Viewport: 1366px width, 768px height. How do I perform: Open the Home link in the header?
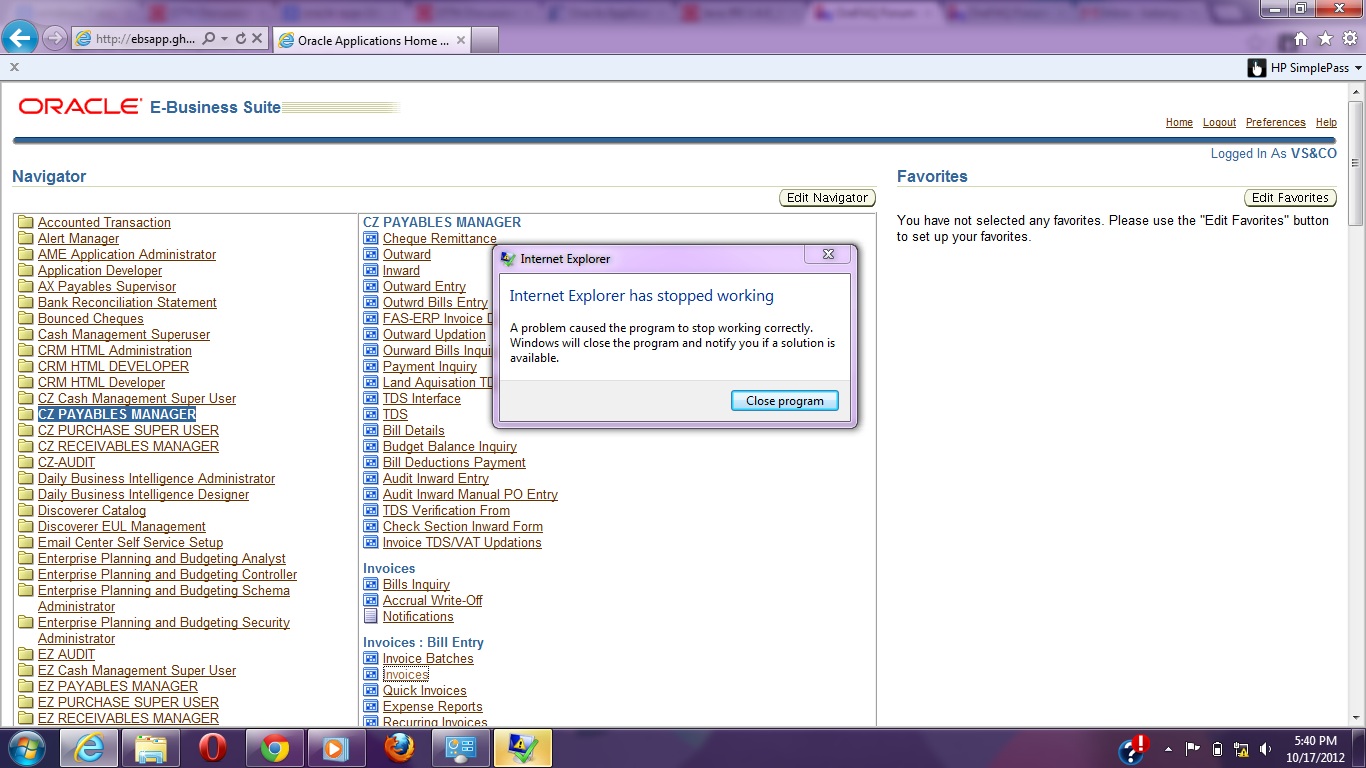click(x=1179, y=122)
